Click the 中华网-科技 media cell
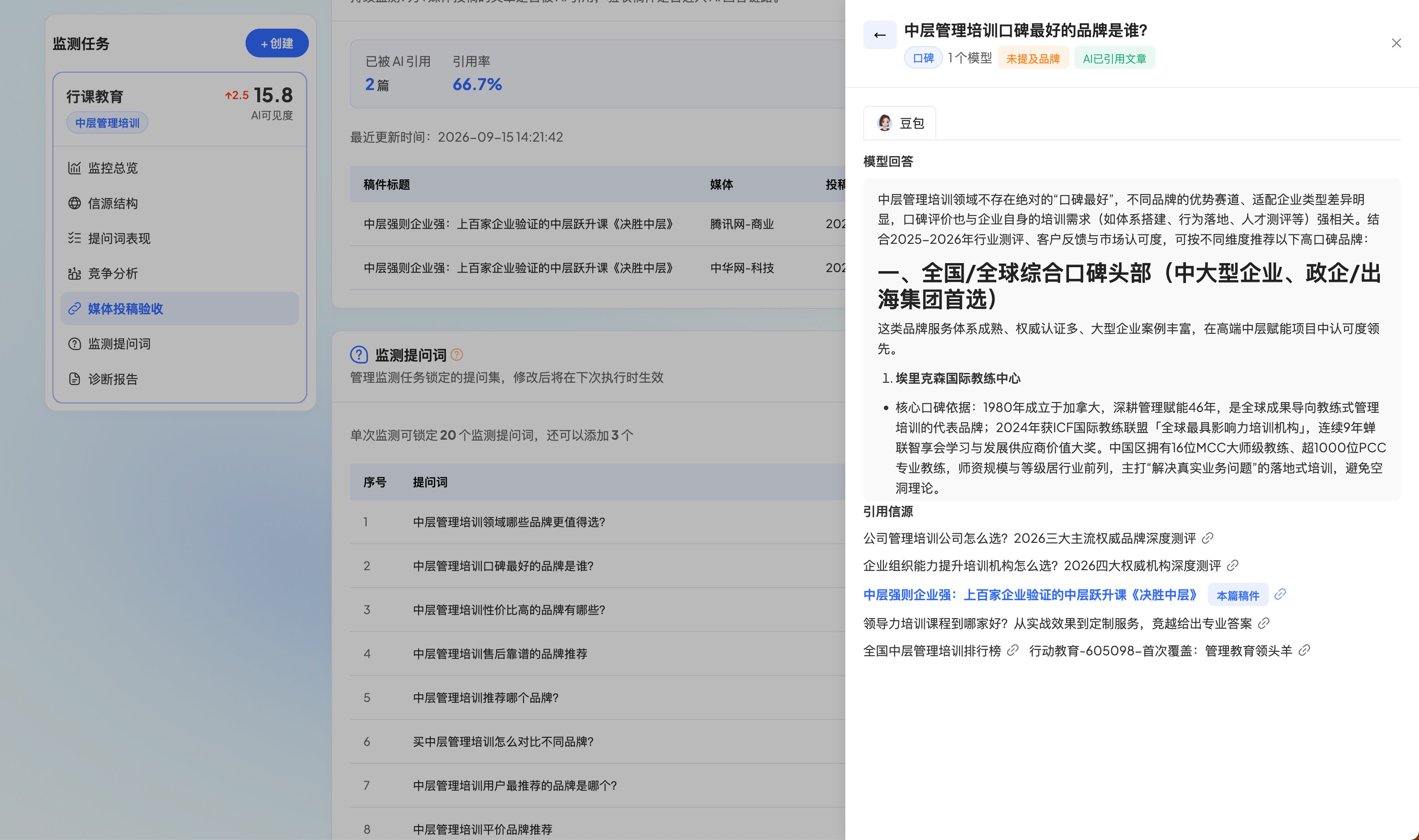The width and height of the screenshot is (1419, 840). point(741,268)
